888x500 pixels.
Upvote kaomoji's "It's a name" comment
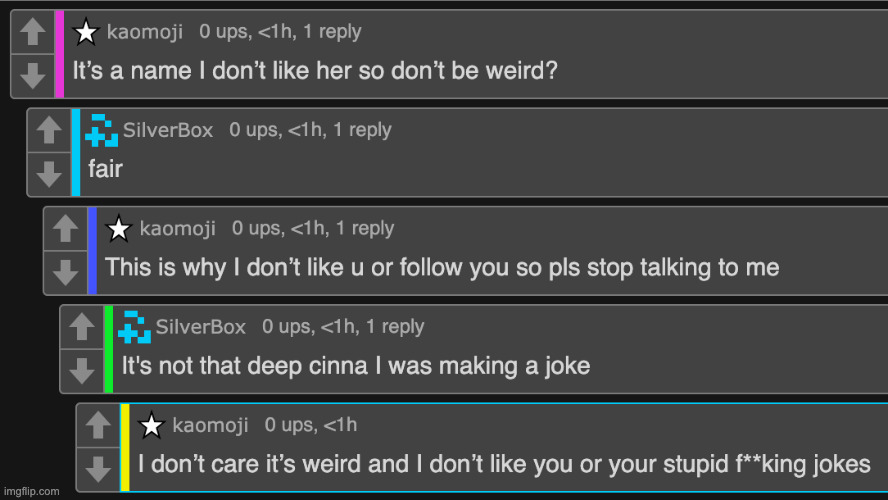tap(32, 33)
